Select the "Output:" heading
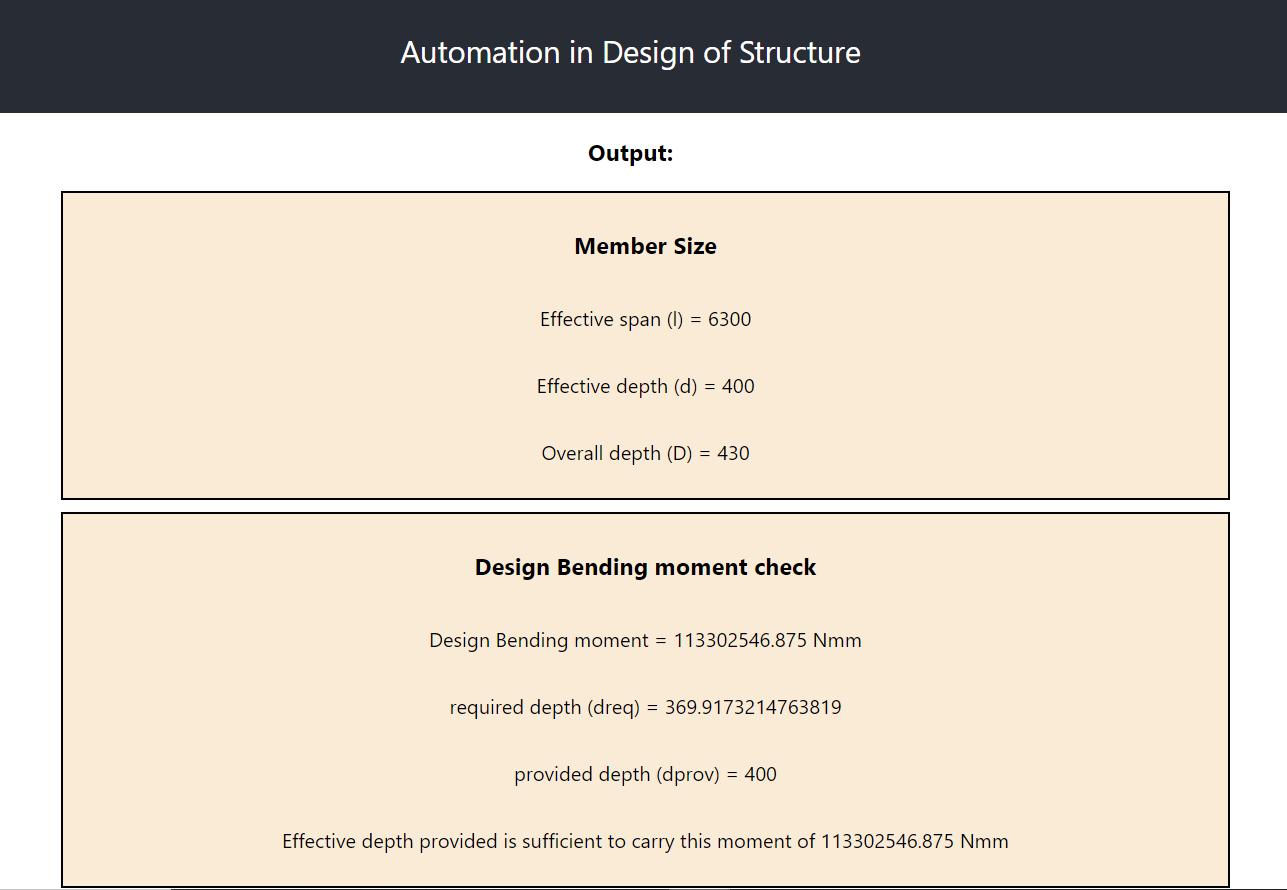The width and height of the screenshot is (1287, 890). click(630, 153)
